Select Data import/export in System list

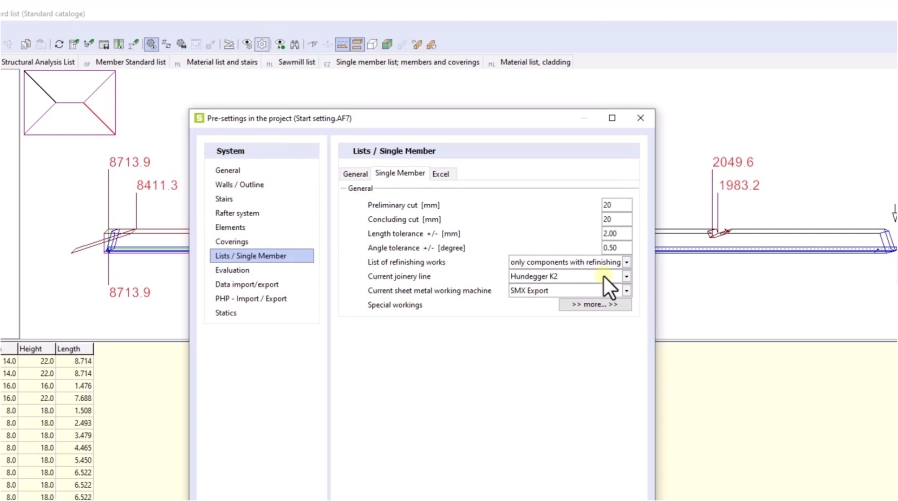[247, 284]
